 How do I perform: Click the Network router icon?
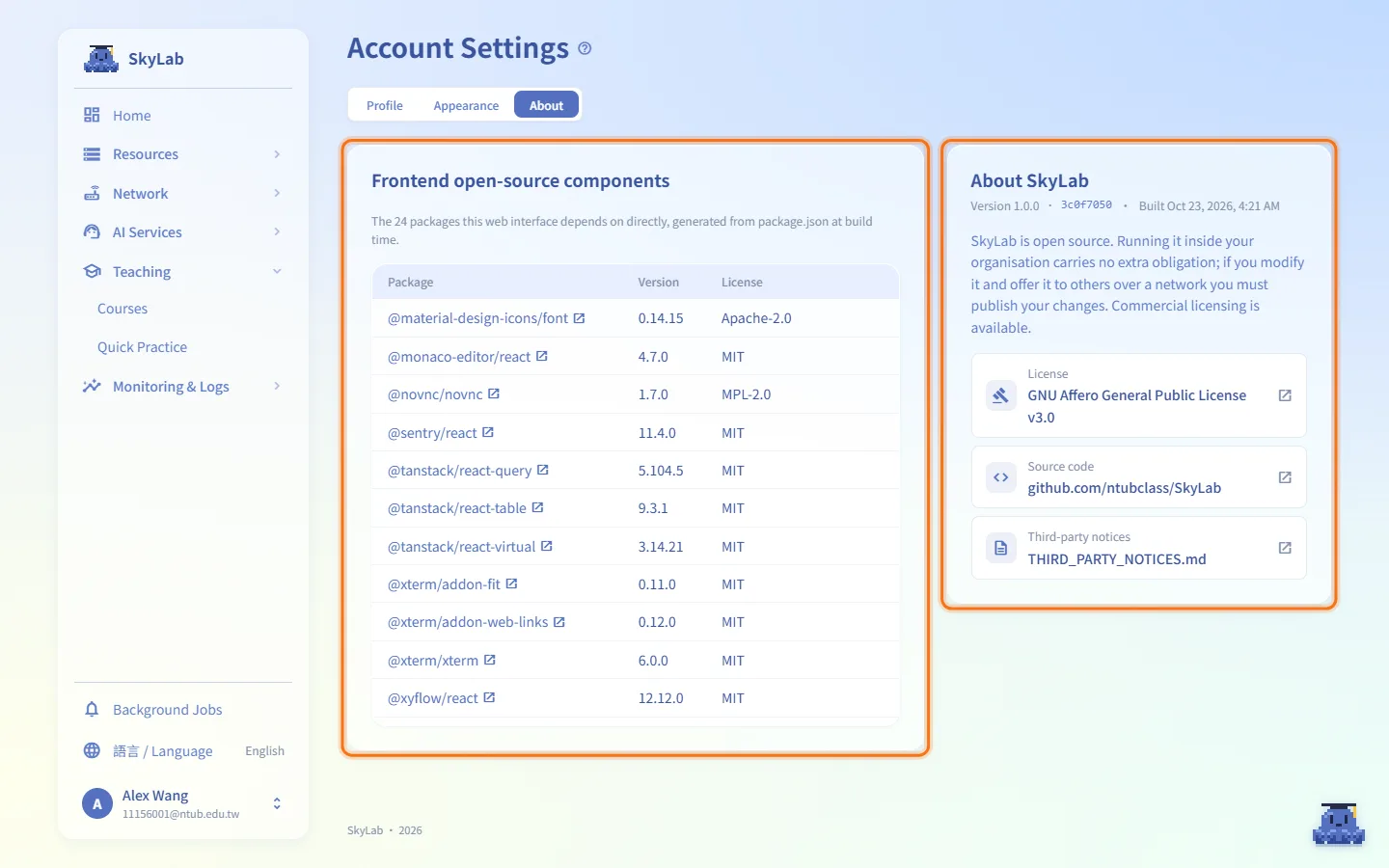click(x=92, y=193)
